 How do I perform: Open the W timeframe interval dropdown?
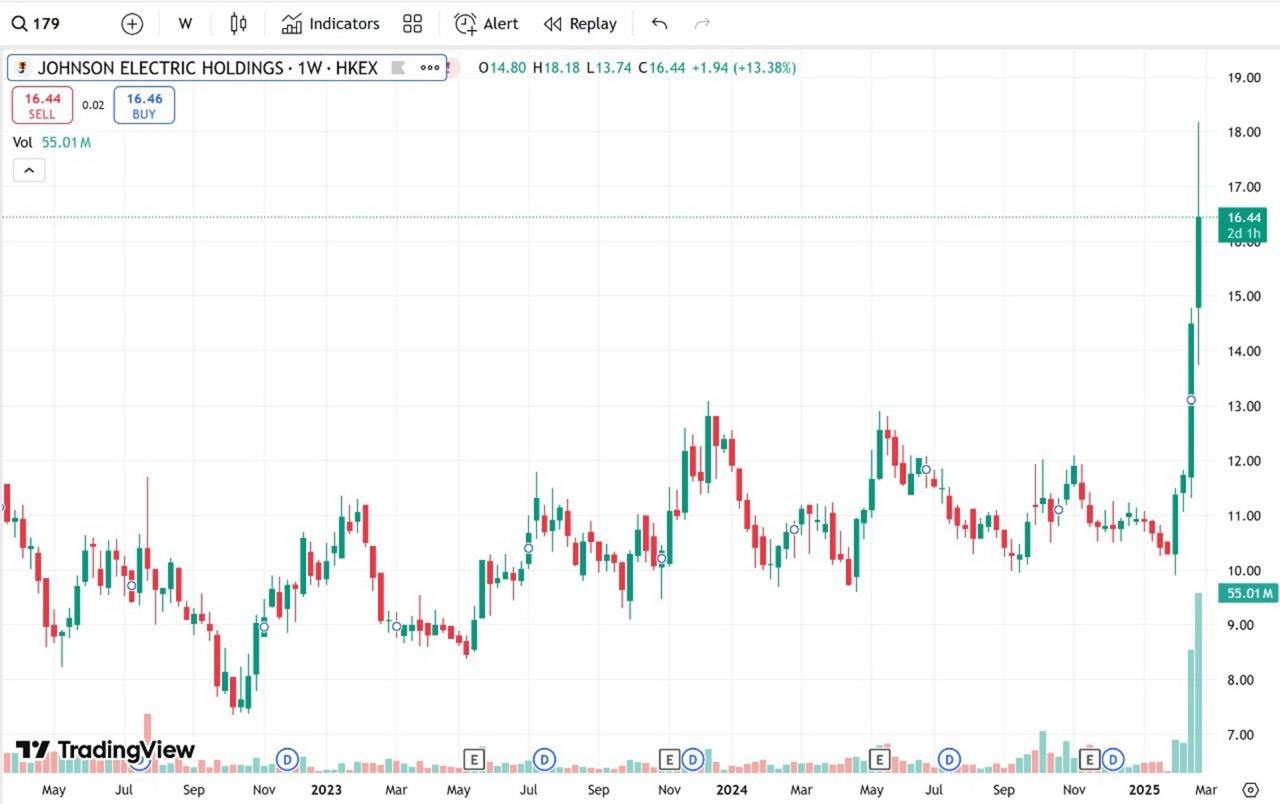(185, 24)
